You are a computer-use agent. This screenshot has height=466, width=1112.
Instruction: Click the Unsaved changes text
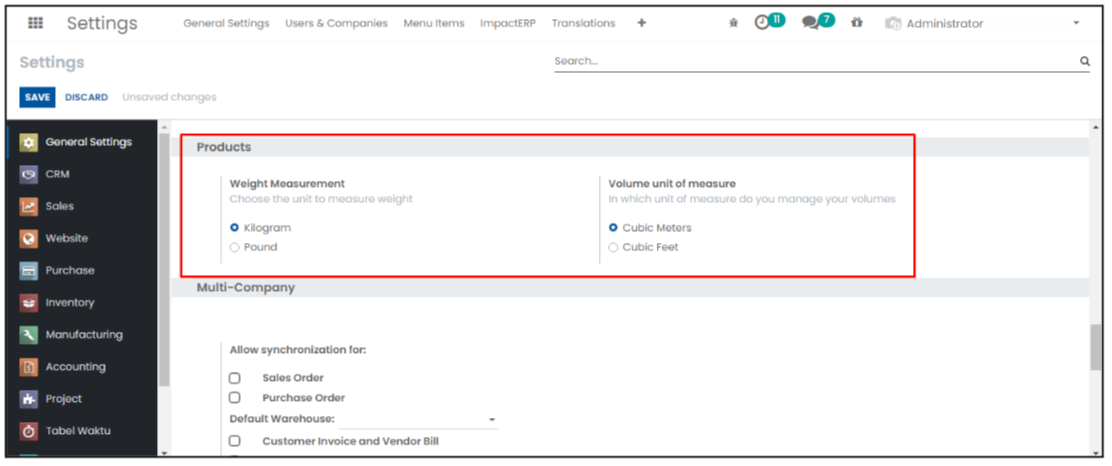169,97
